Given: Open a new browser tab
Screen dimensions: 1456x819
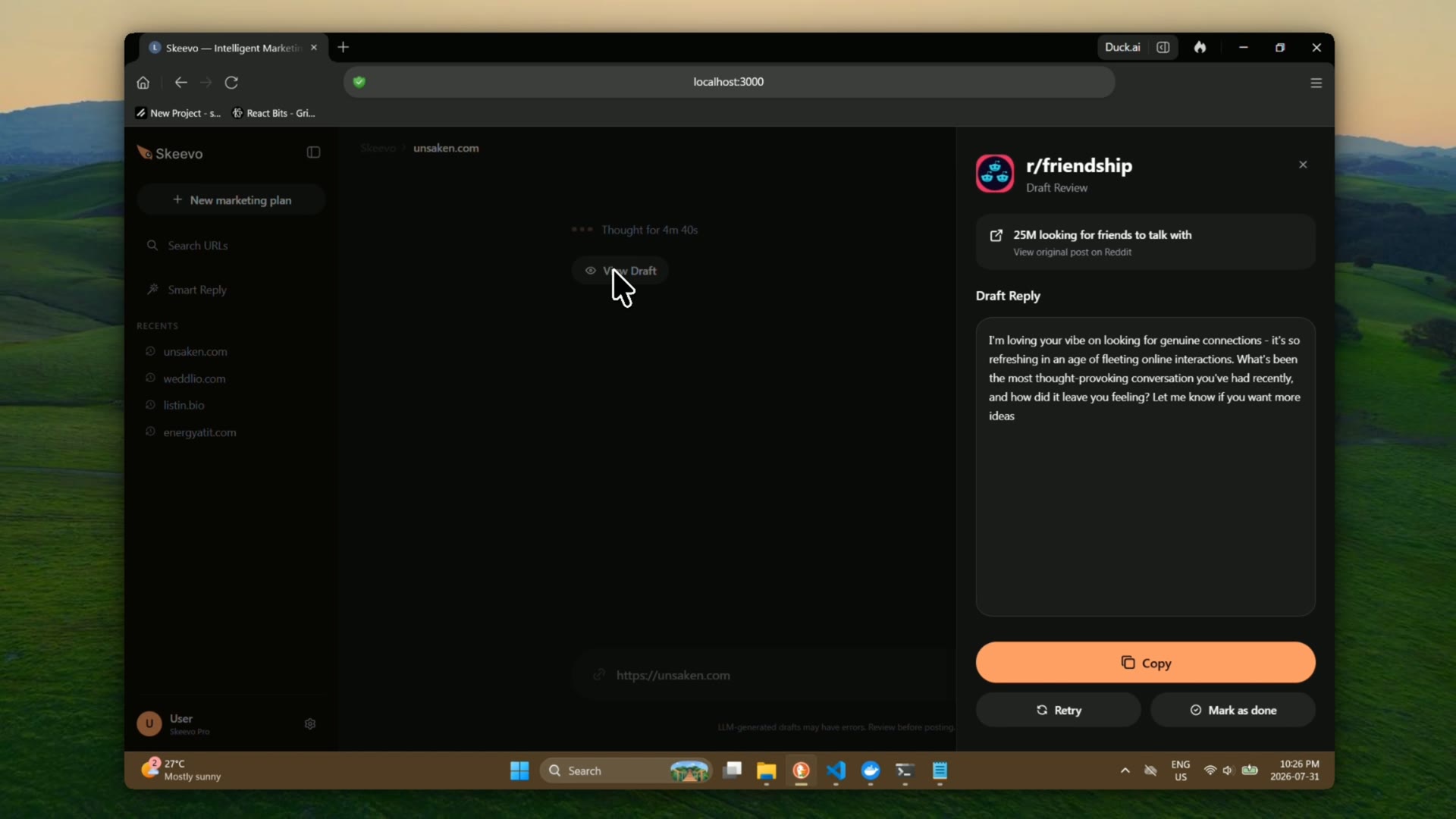Looking at the screenshot, I should (344, 47).
